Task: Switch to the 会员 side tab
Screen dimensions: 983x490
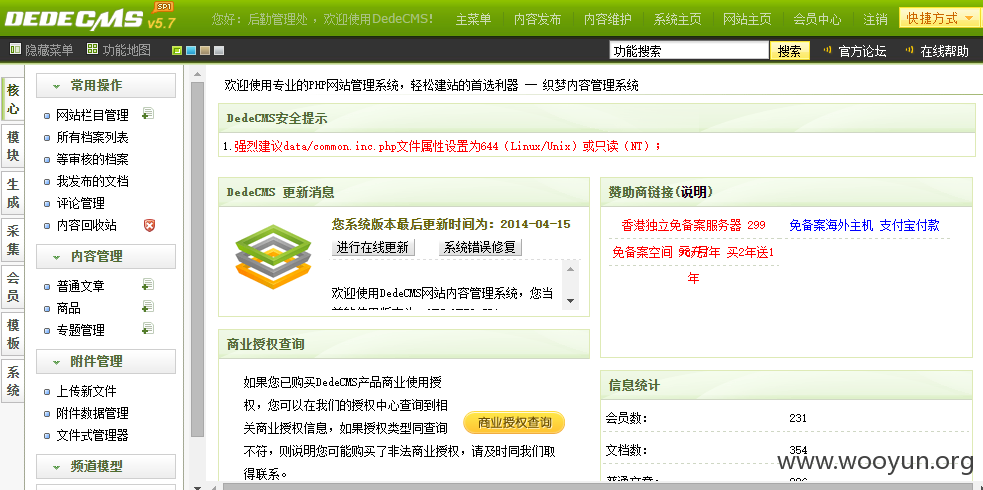Action: tap(13, 288)
